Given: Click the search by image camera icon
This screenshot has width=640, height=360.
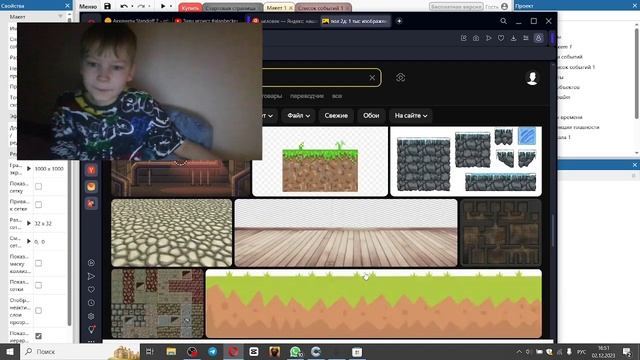Looking at the screenshot, I should pos(400,78).
